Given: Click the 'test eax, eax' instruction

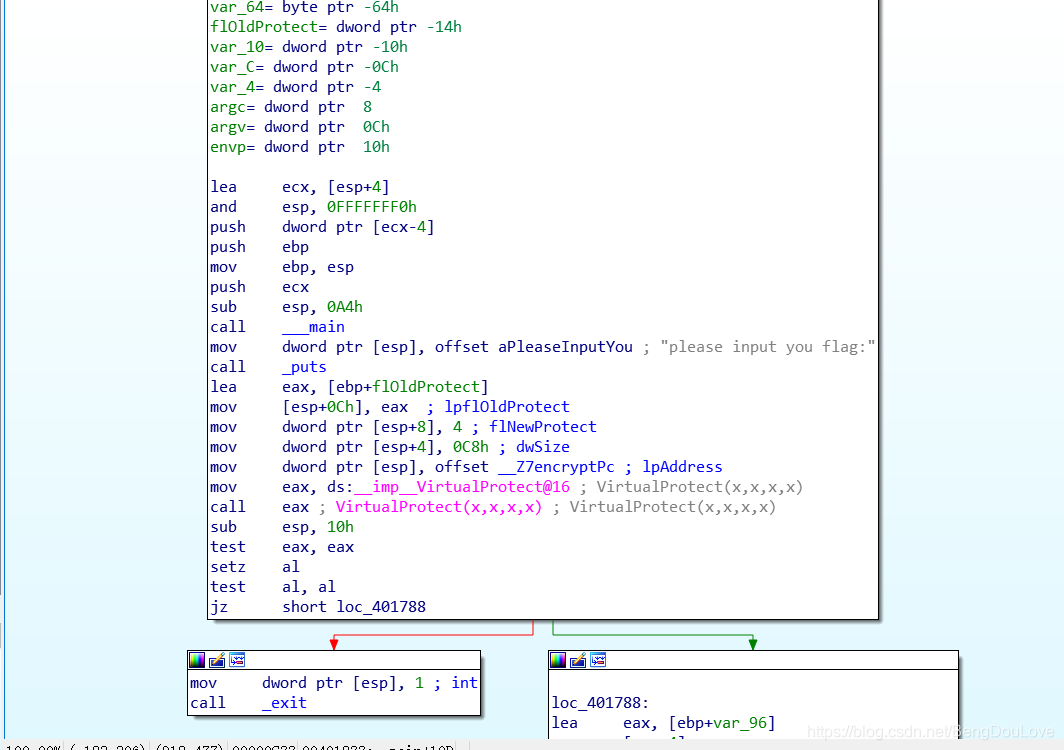Looking at the screenshot, I should [x=282, y=547].
